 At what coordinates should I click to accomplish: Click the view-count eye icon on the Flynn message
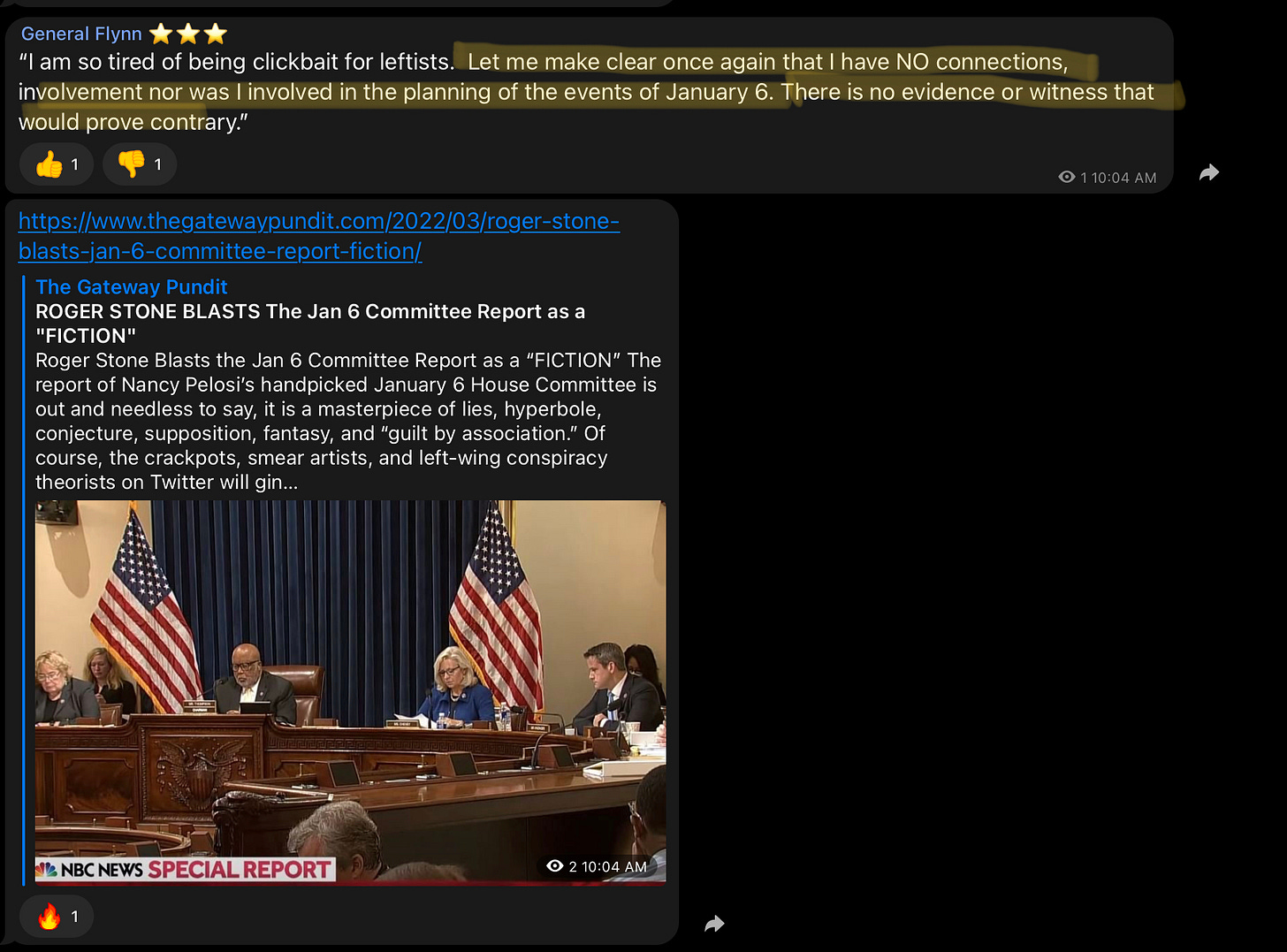click(x=1067, y=178)
